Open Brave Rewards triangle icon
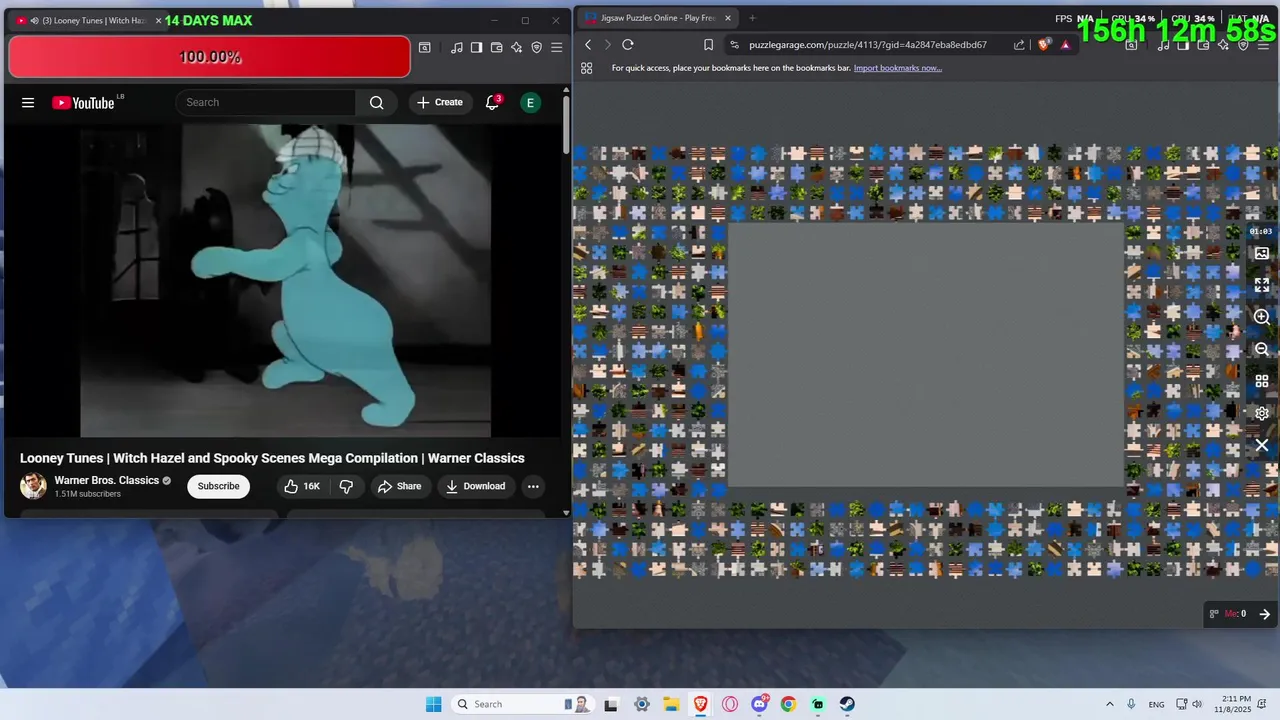 pyautogui.click(x=1066, y=44)
